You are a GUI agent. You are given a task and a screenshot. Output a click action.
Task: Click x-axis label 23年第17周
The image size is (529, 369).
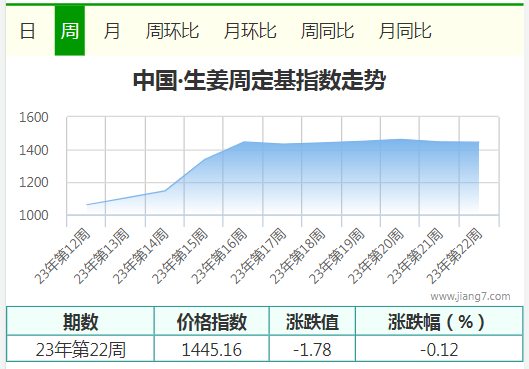(258, 256)
